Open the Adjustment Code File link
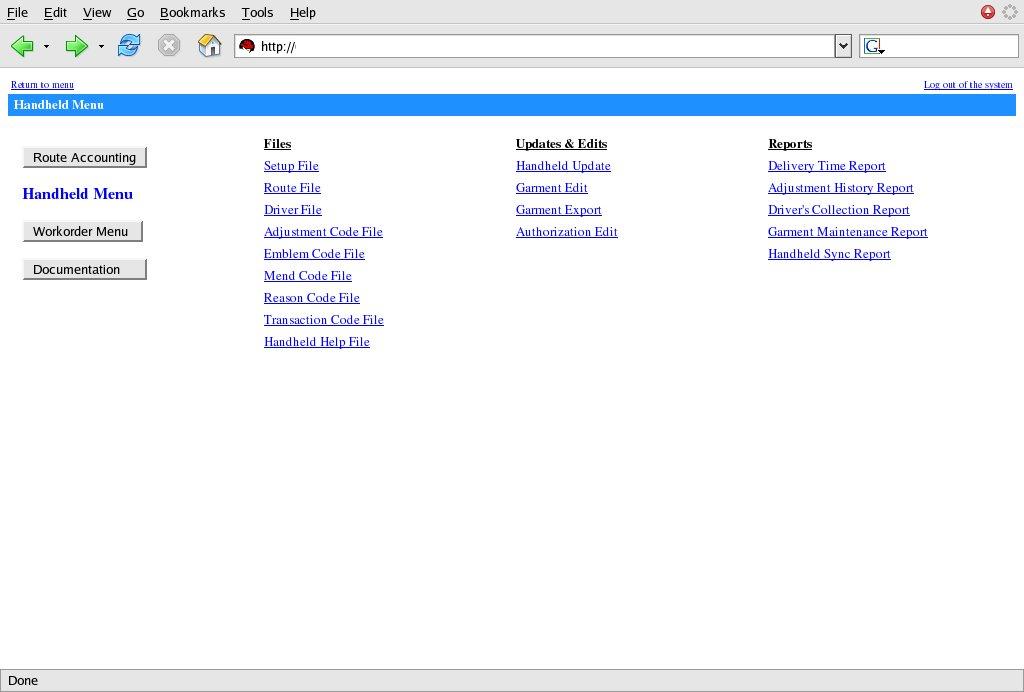This screenshot has height=692, width=1024. (x=323, y=232)
